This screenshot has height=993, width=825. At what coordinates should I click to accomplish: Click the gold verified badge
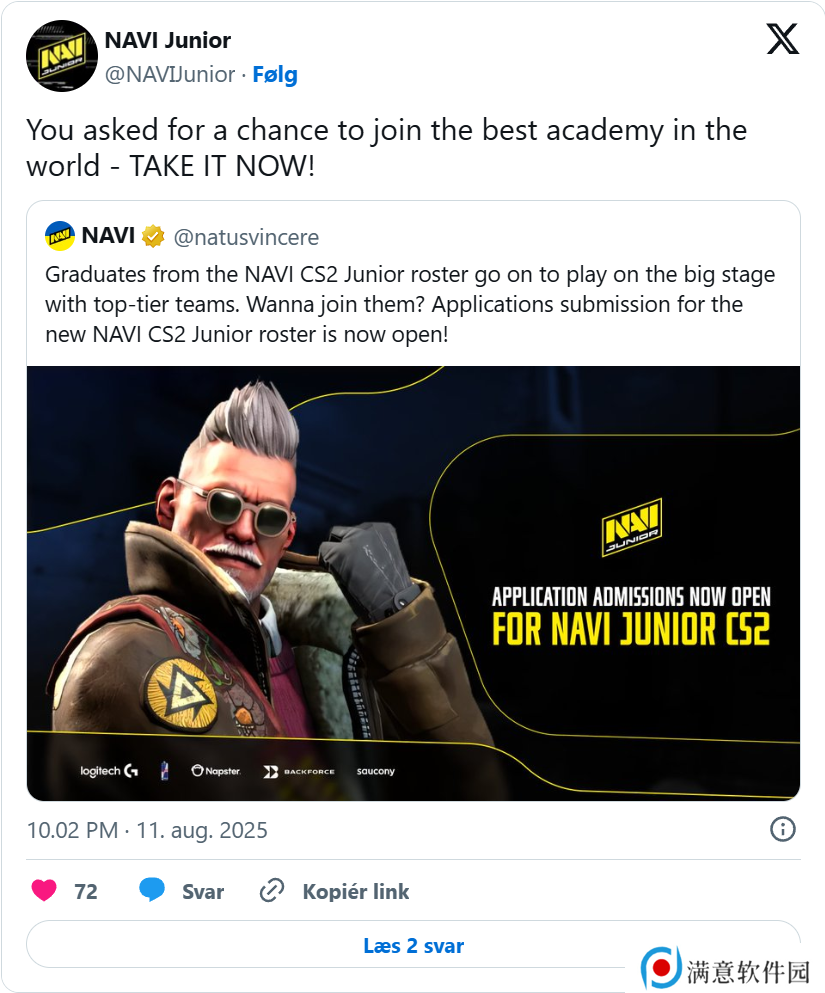[153, 237]
